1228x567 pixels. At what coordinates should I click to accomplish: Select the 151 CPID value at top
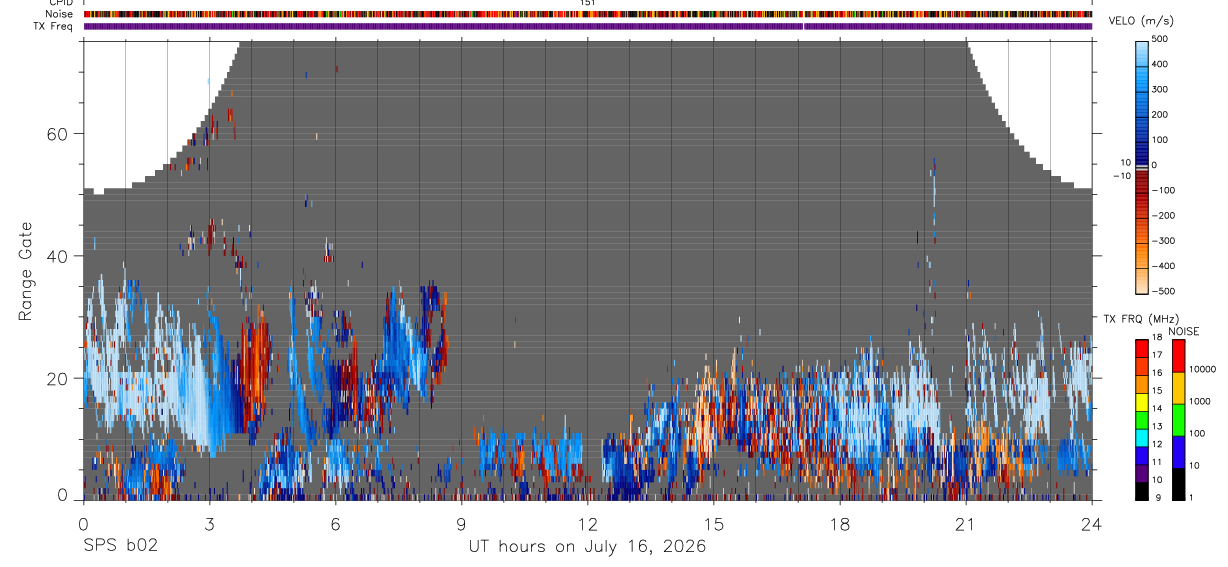tap(588, 3)
